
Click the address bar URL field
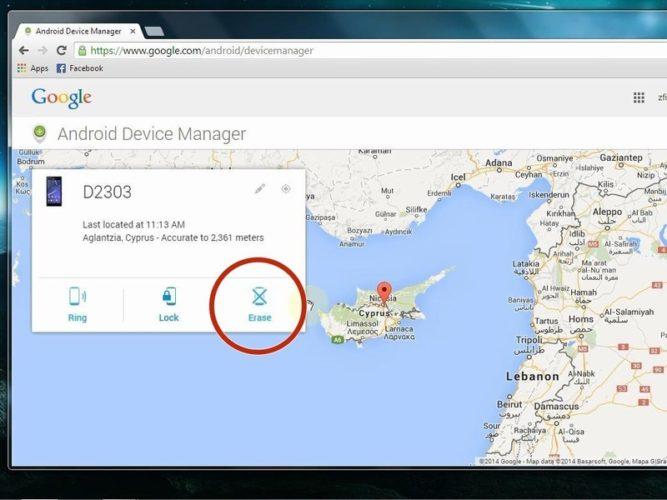click(x=370, y=51)
